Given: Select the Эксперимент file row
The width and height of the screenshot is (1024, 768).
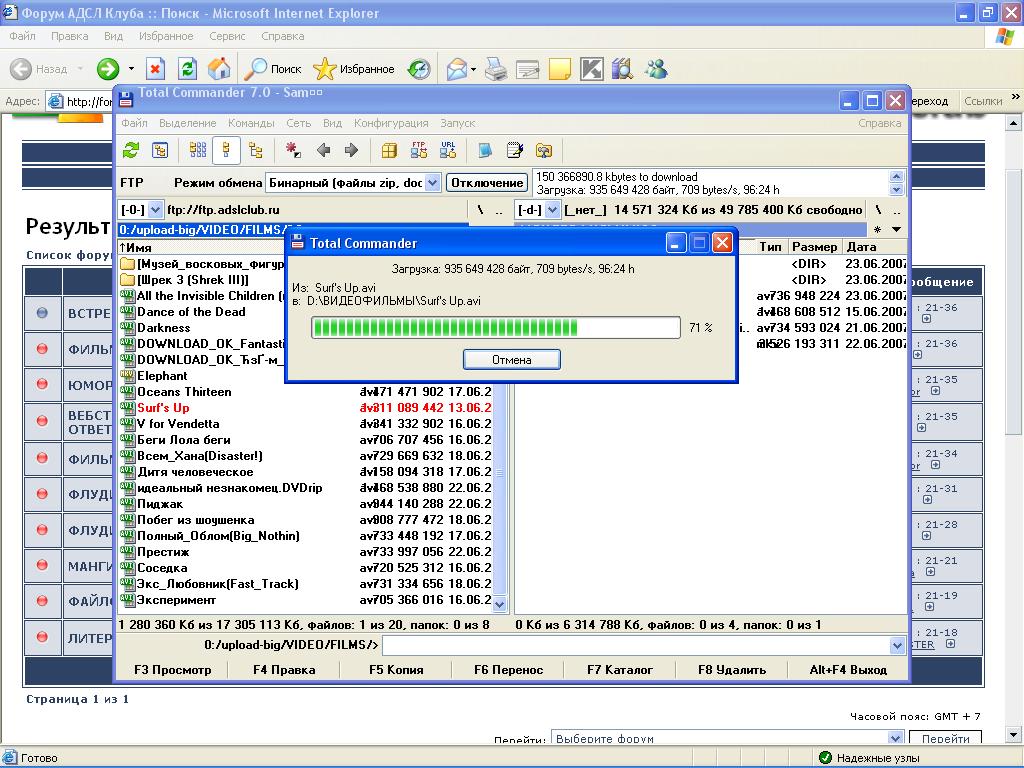Looking at the screenshot, I should pos(306,600).
